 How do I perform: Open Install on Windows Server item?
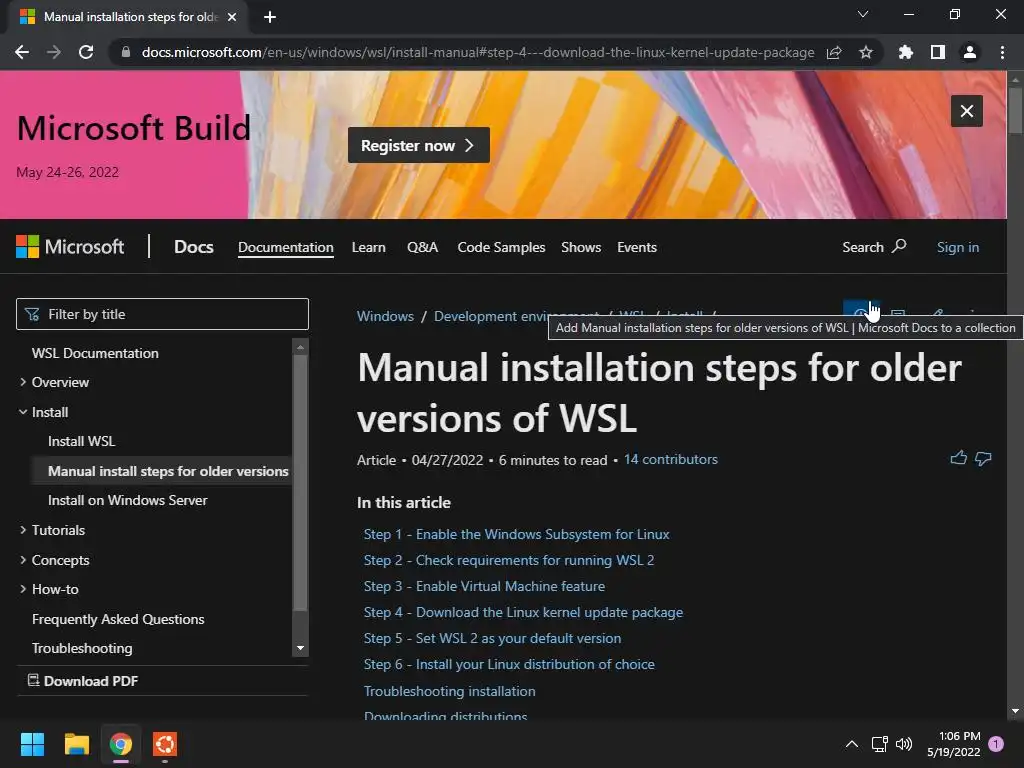pyautogui.click(x=127, y=500)
